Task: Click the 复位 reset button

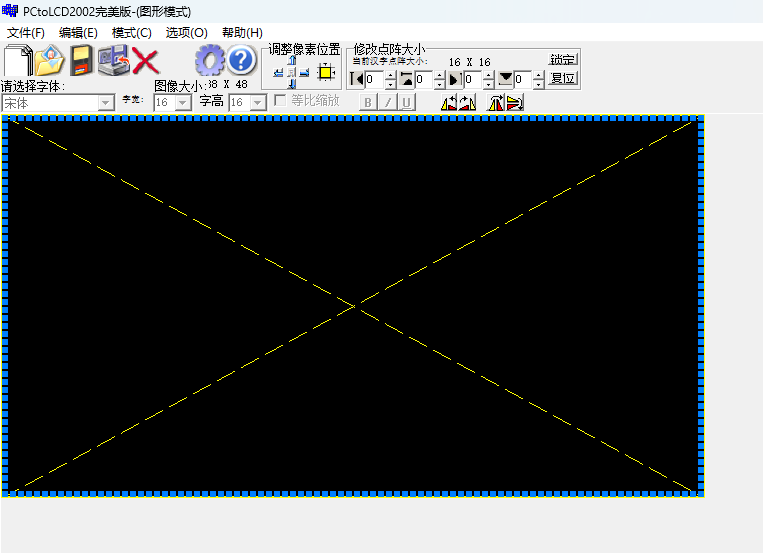Action: (563, 78)
